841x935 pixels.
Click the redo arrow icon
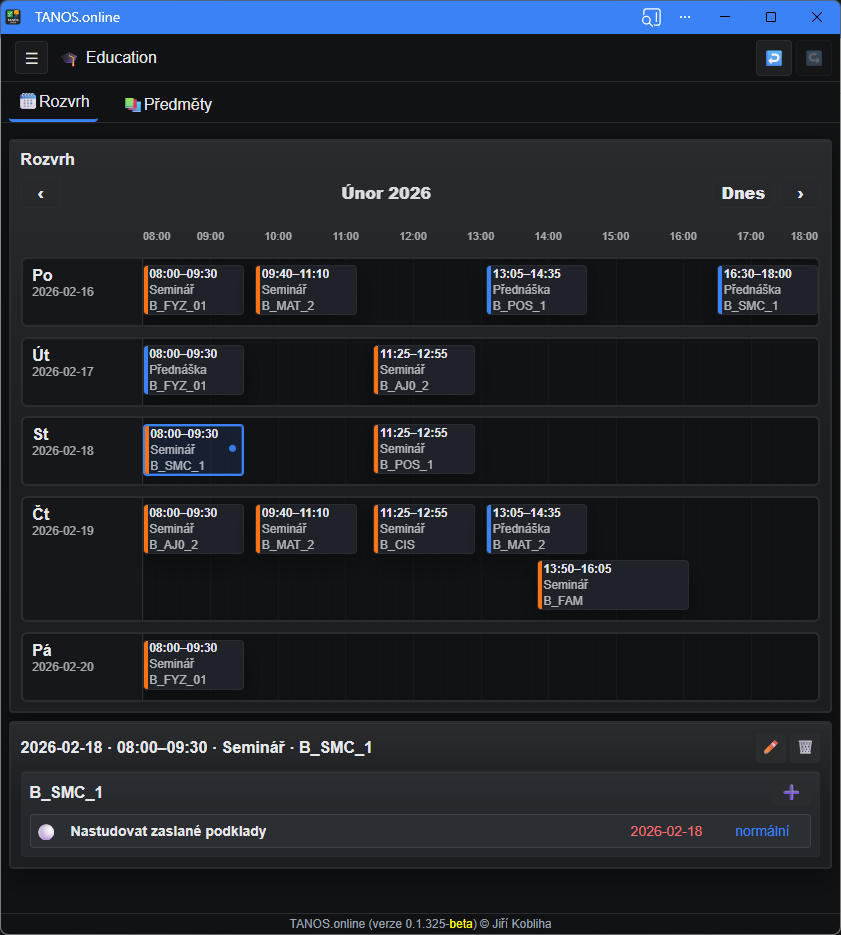click(813, 58)
